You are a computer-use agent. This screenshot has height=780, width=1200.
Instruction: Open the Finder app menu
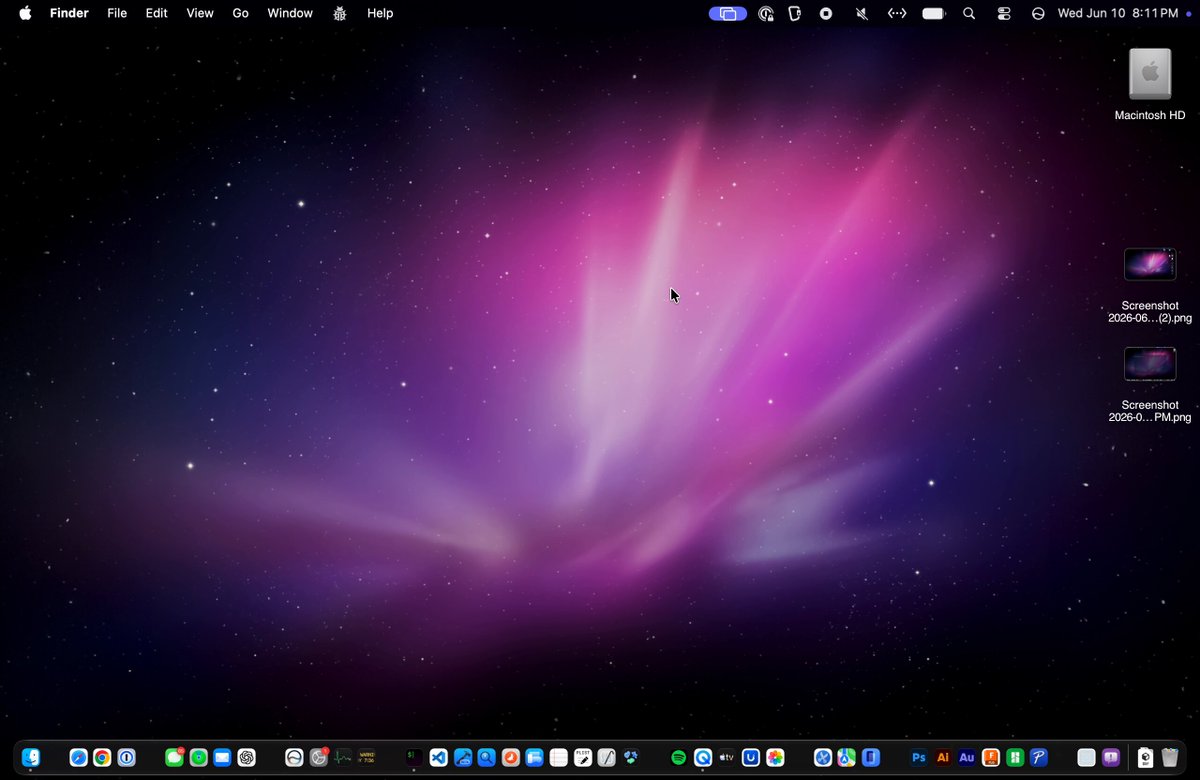(69, 13)
